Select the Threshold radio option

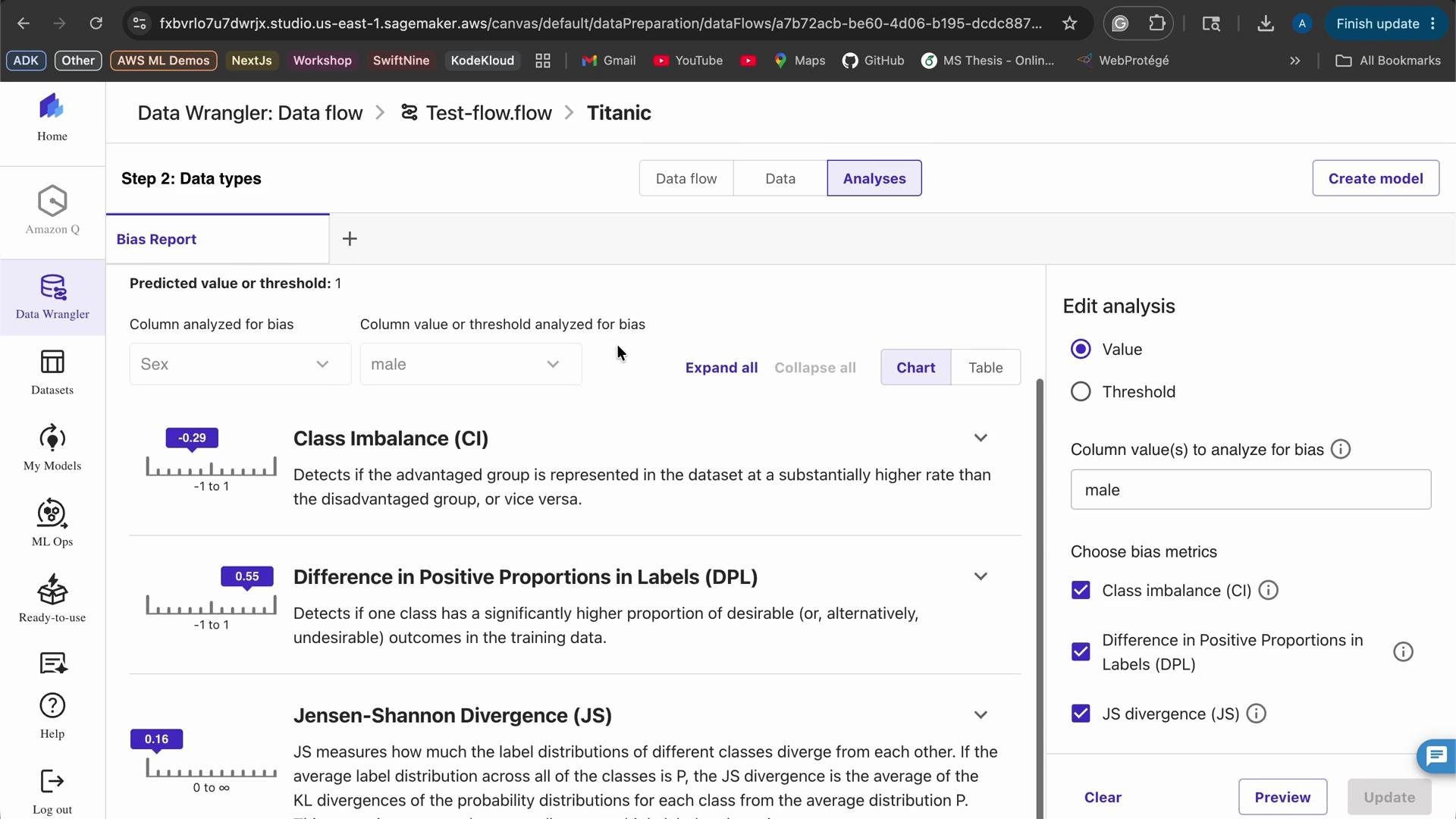click(x=1081, y=391)
